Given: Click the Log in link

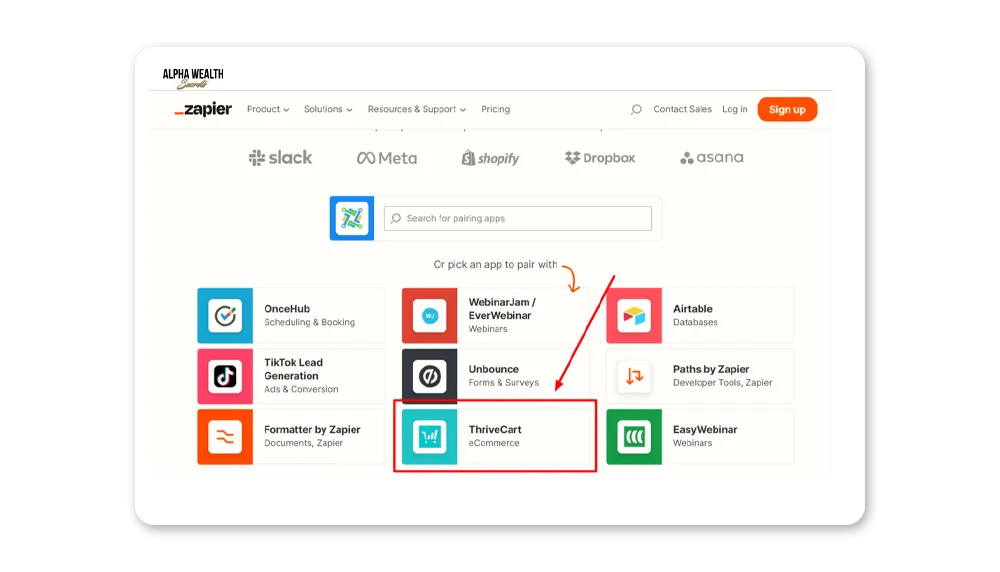Looking at the screenshot, I should 735,109.
